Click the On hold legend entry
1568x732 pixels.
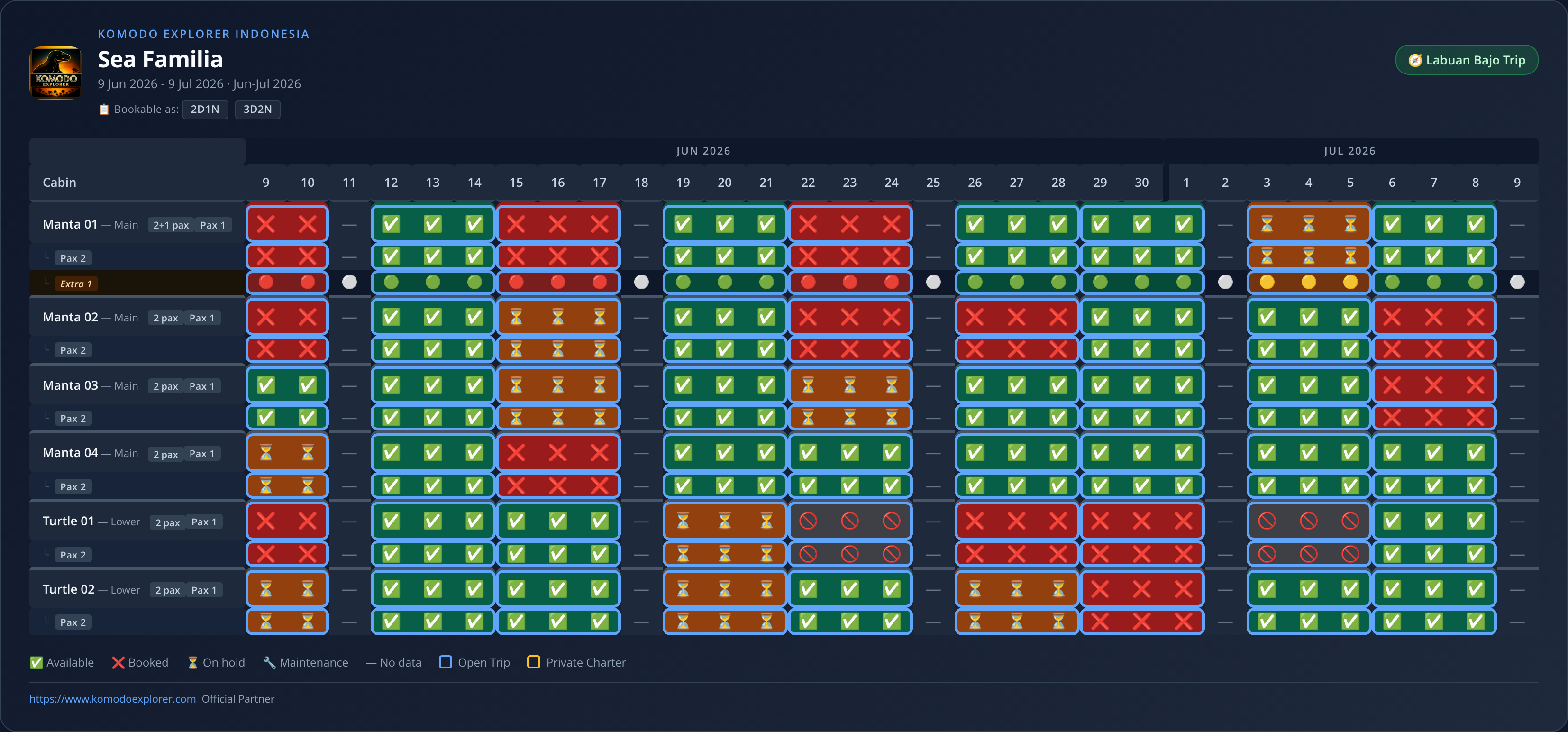click(216, 662)
